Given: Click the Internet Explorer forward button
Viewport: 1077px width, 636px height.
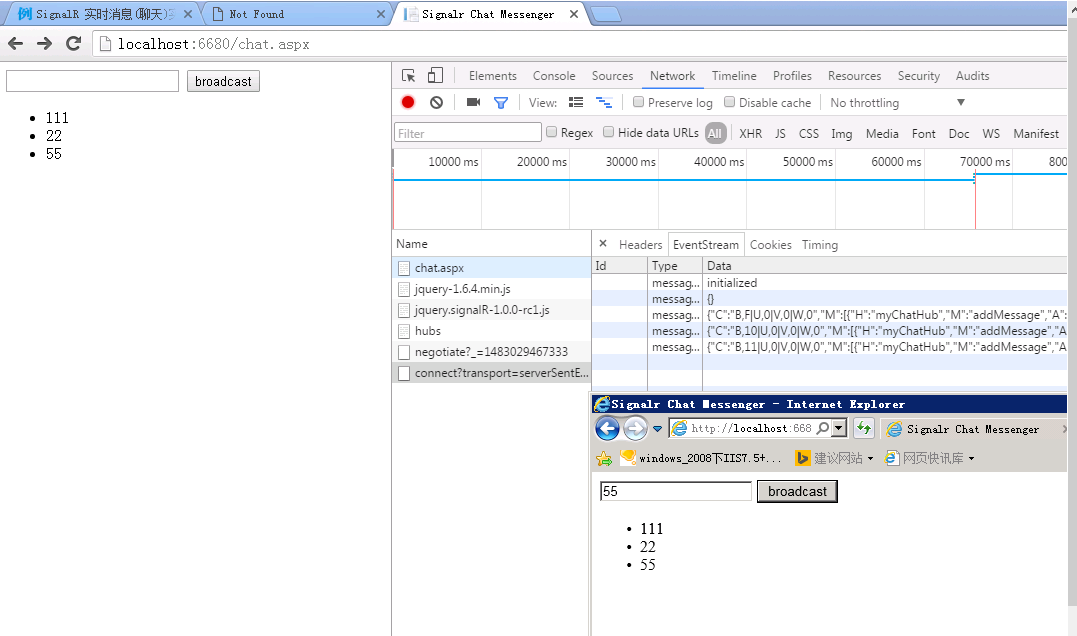Looking at the screenshot, I should coord(635,429).
